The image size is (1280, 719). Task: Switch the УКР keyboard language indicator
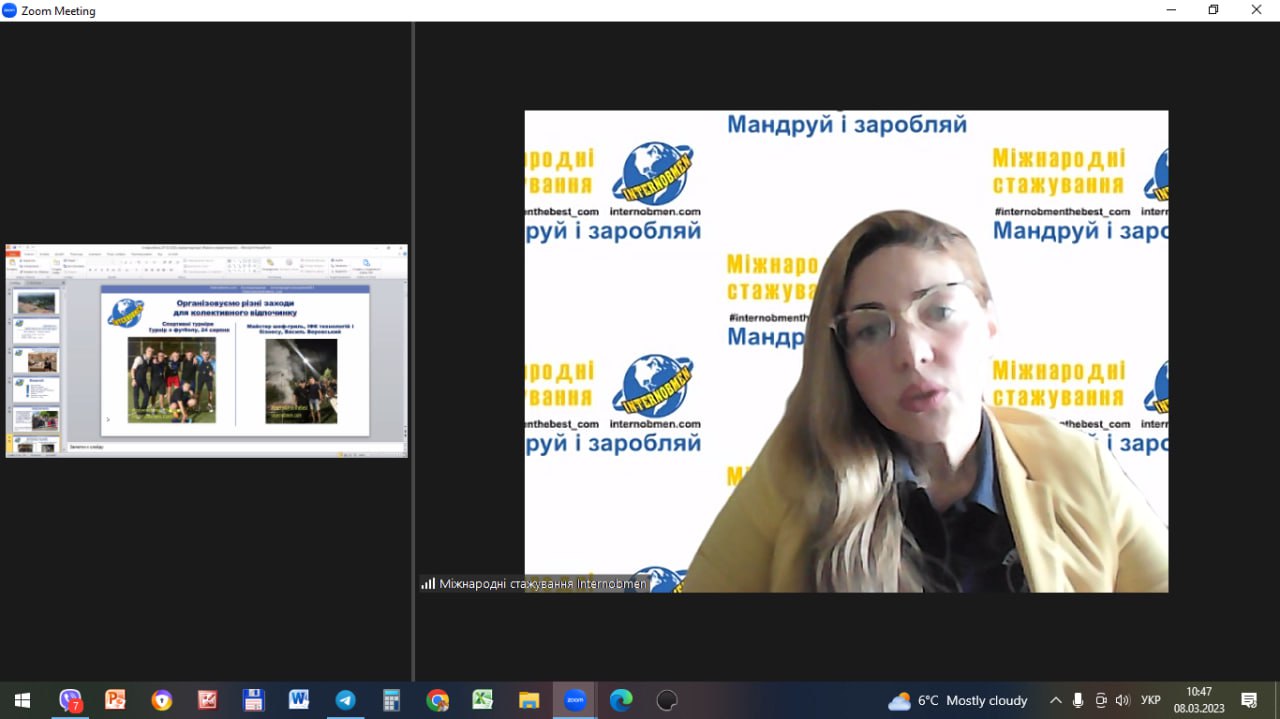[1151, 700]
